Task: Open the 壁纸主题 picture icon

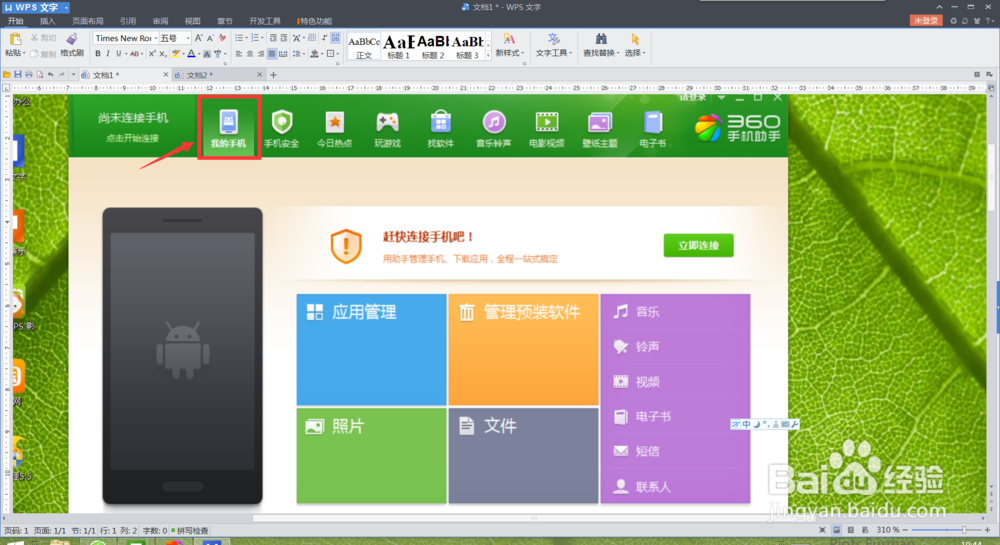Action: point(599,122)
